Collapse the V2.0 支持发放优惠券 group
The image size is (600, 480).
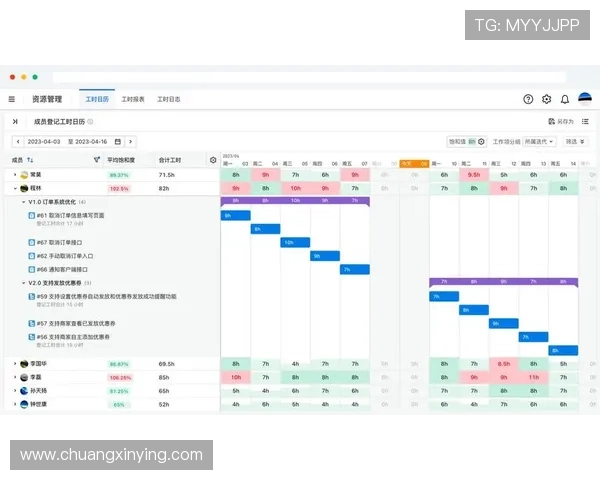coord(23,283)
